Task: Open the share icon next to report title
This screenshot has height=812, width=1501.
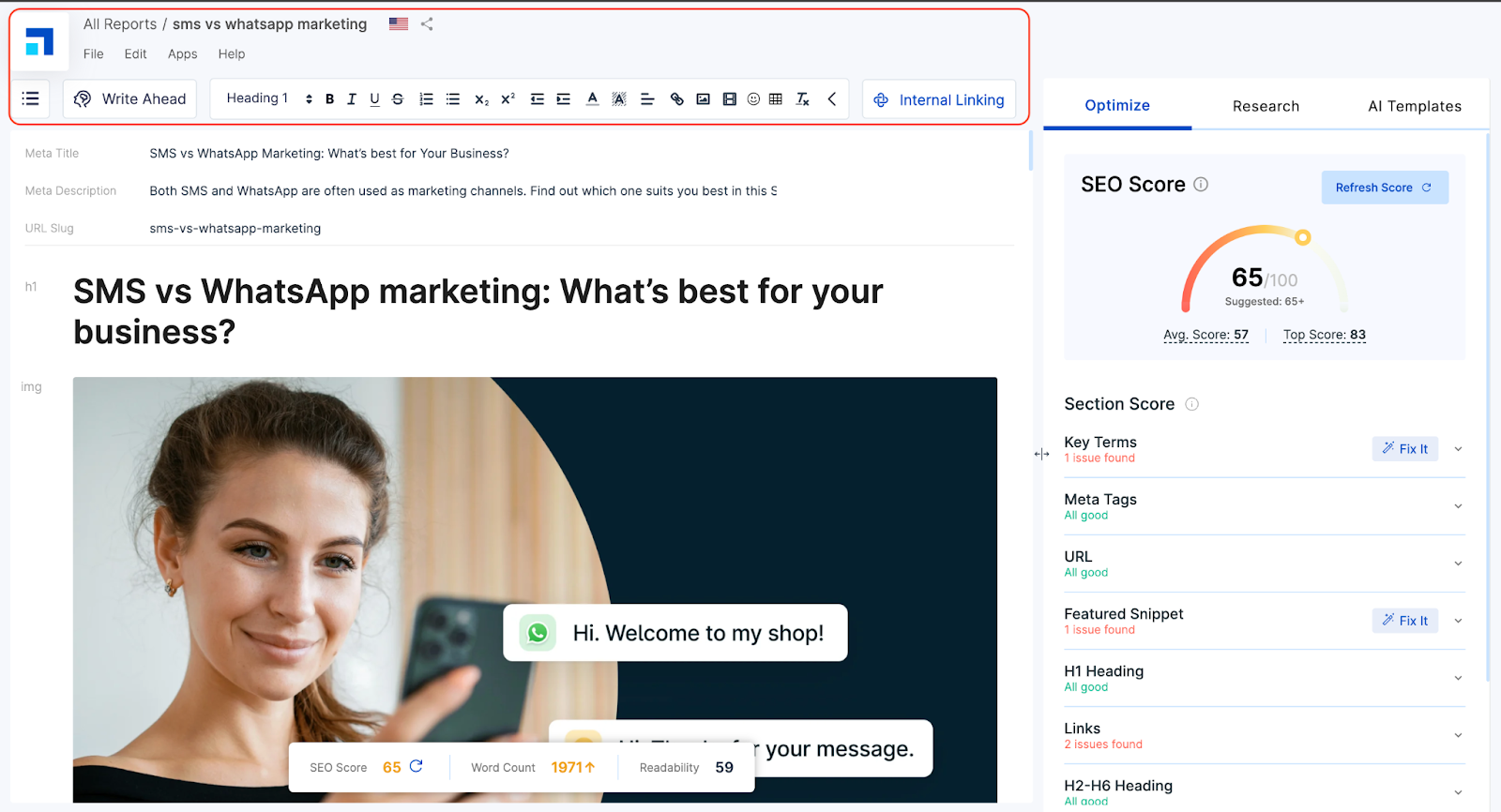Action: point(427,24)
